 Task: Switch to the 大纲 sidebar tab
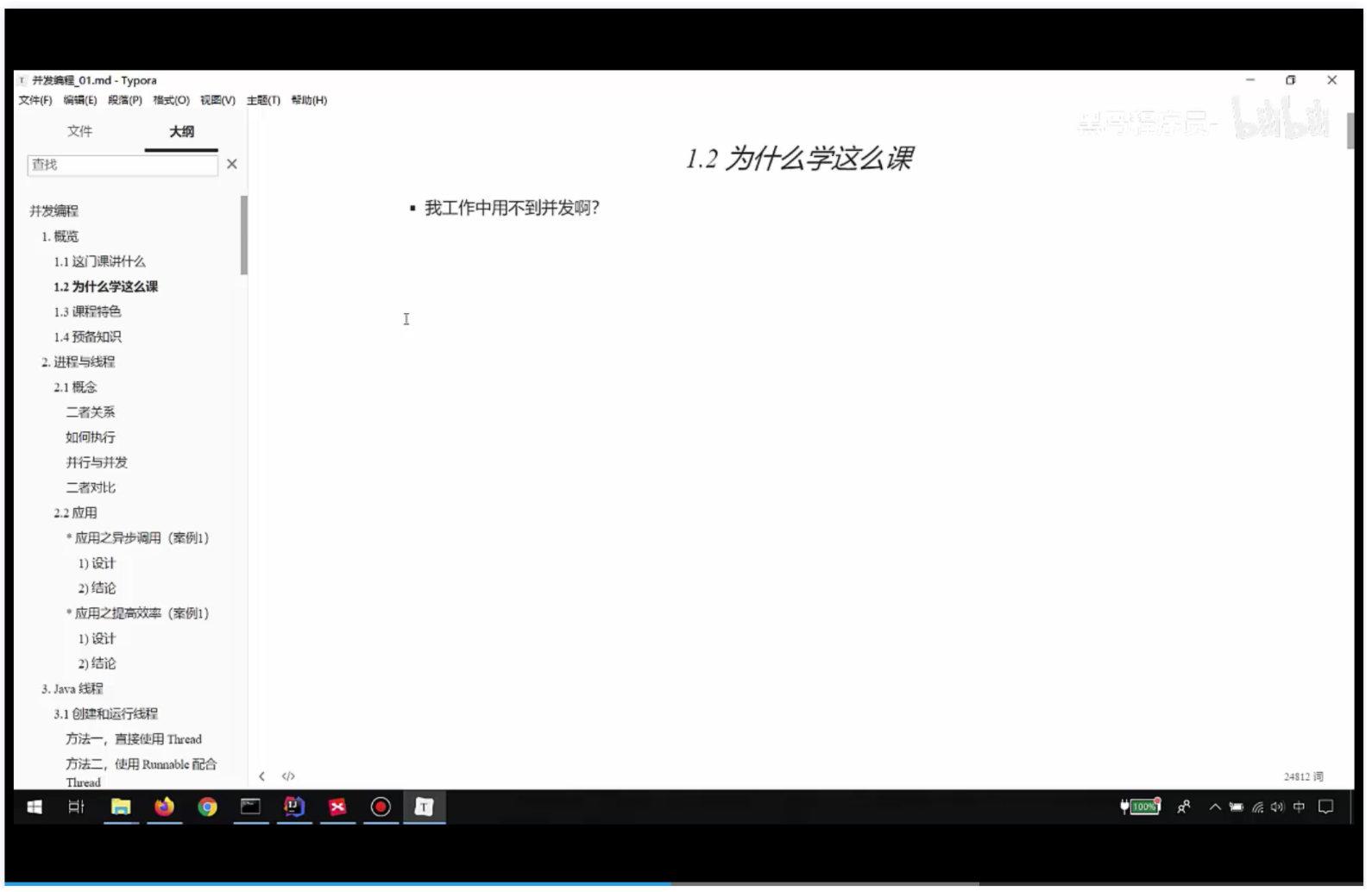[182, 132]
